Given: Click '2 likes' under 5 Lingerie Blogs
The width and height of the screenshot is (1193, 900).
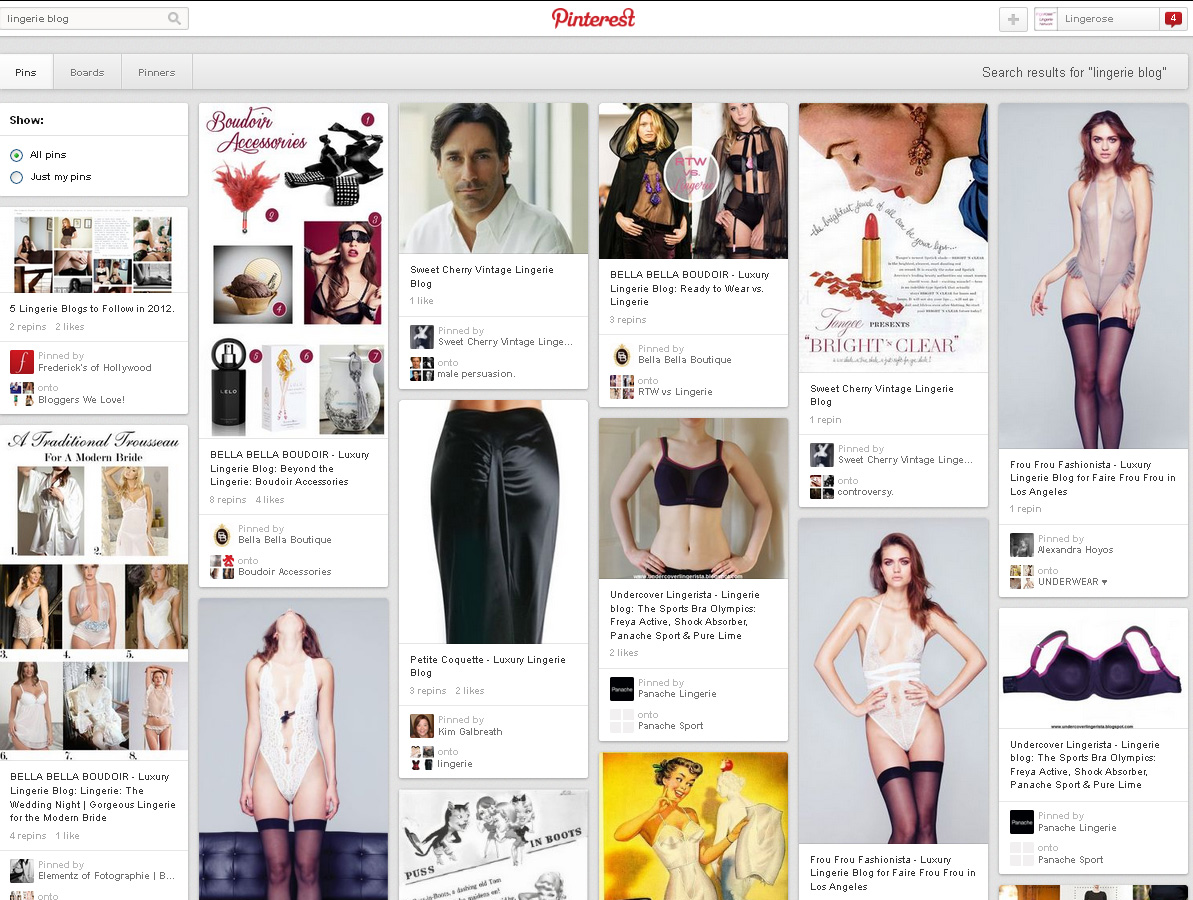Looking at the screenshot, I should (x=70, y=326).
